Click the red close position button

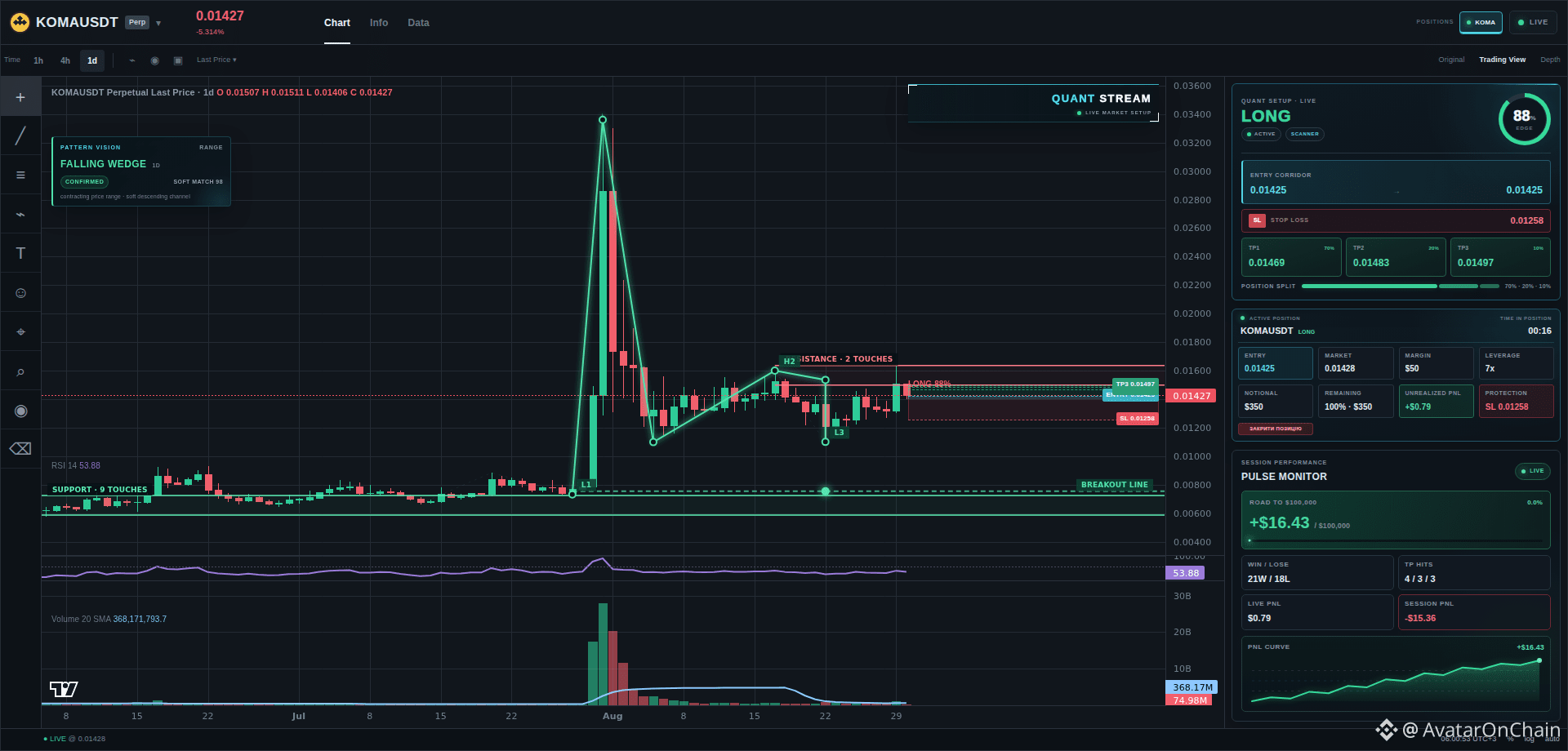point(1276,429)
